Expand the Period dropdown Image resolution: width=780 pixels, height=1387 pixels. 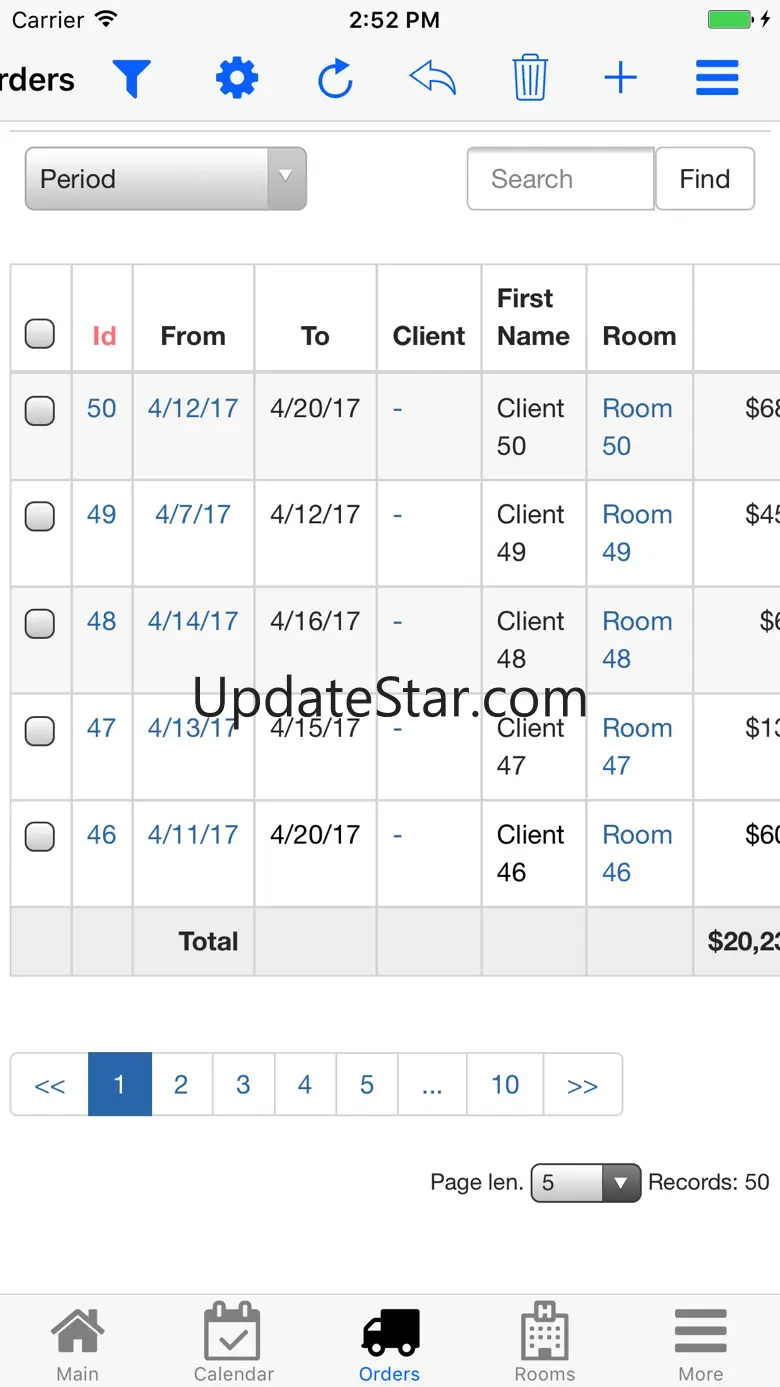coord(166,179)
